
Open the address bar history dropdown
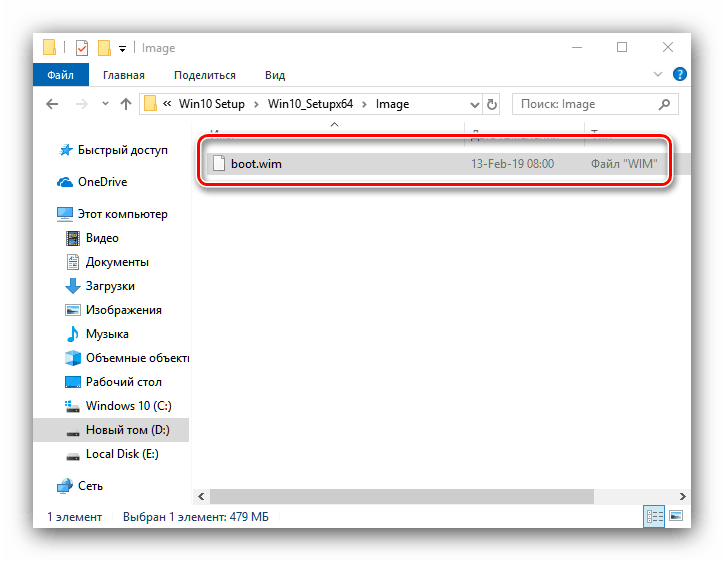474,105
